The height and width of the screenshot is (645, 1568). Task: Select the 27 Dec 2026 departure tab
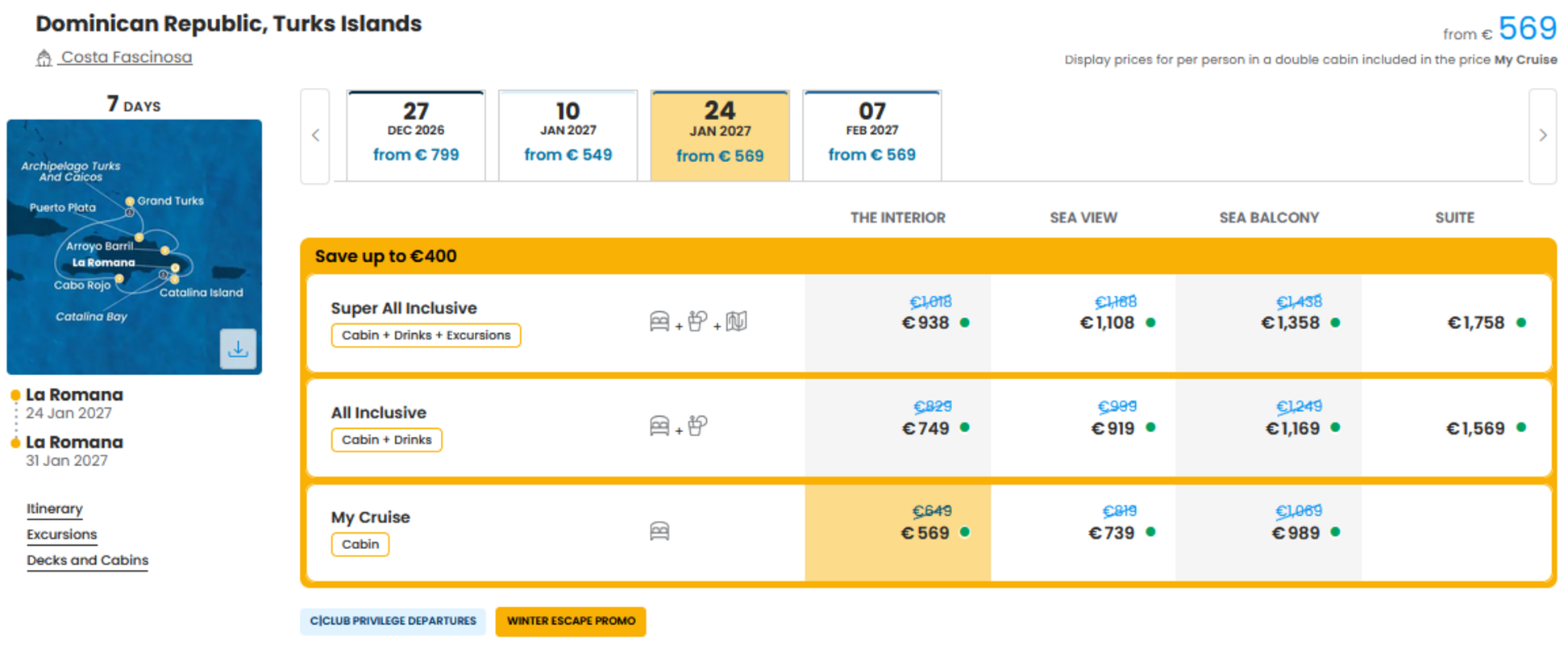416,135
